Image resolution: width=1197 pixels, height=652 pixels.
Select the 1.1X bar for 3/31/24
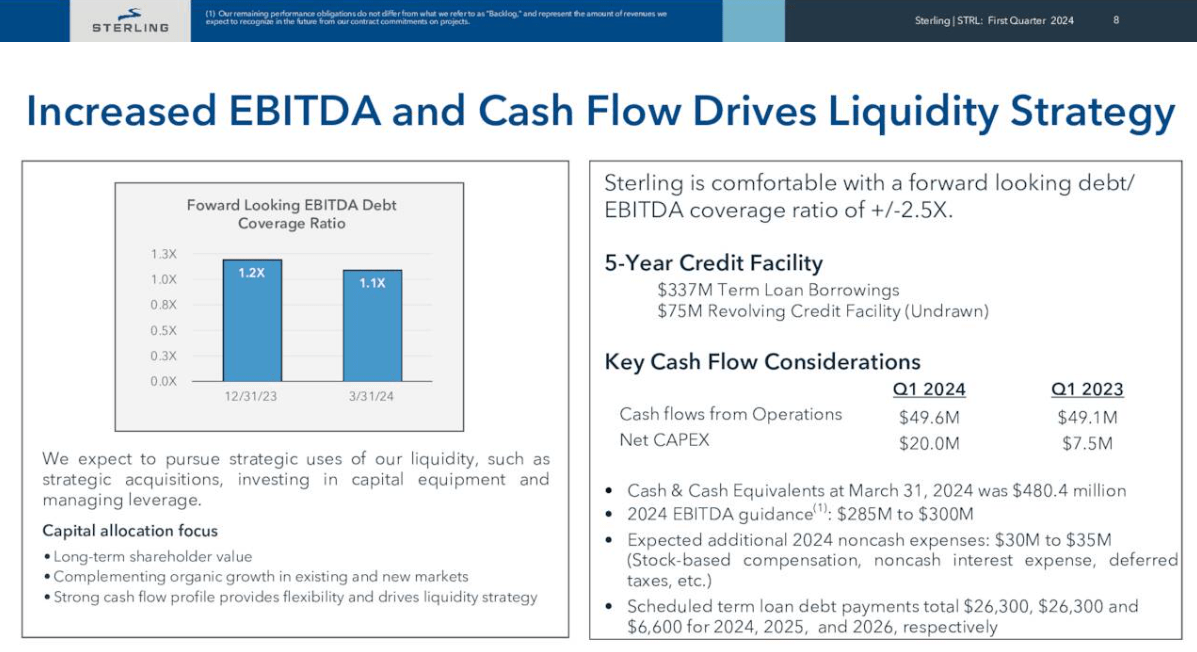click(372, 325)
